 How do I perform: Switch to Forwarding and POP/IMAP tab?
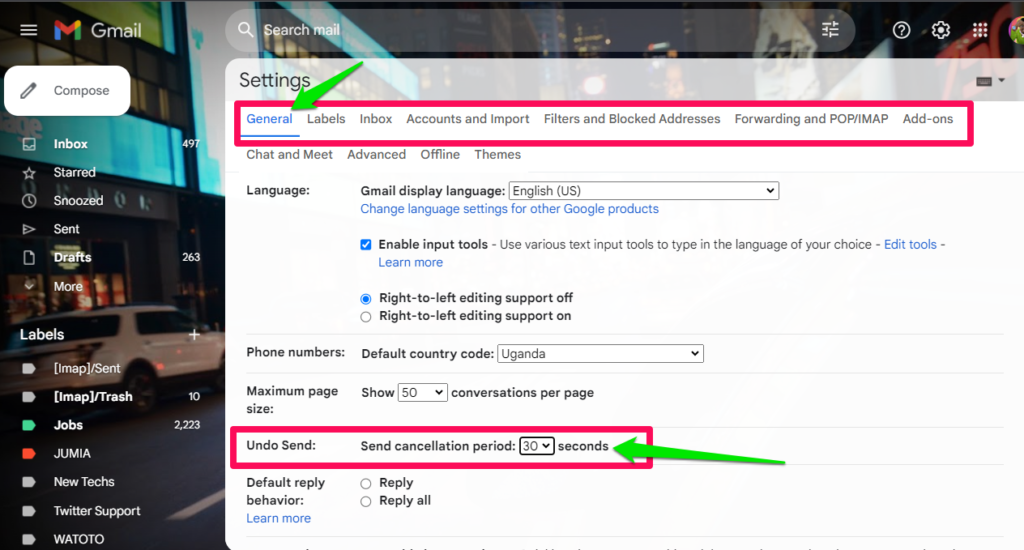[x=811, y=119]
